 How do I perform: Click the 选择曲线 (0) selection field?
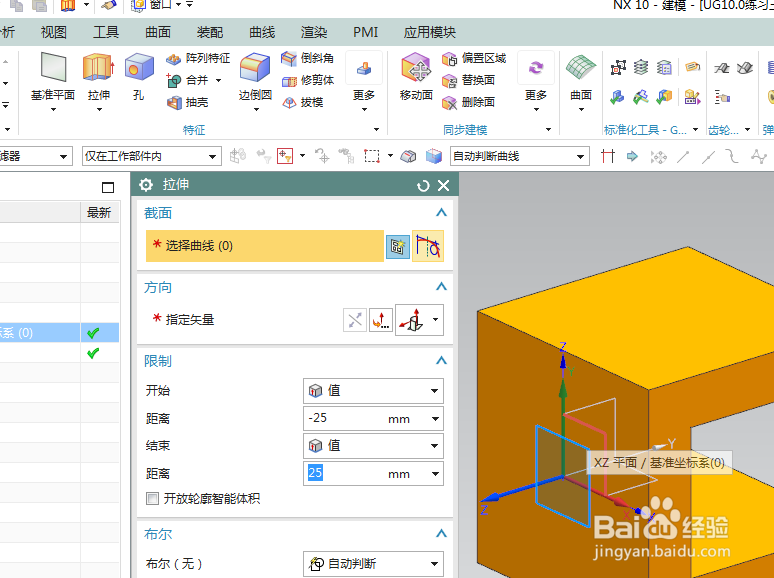pos(265,246)
